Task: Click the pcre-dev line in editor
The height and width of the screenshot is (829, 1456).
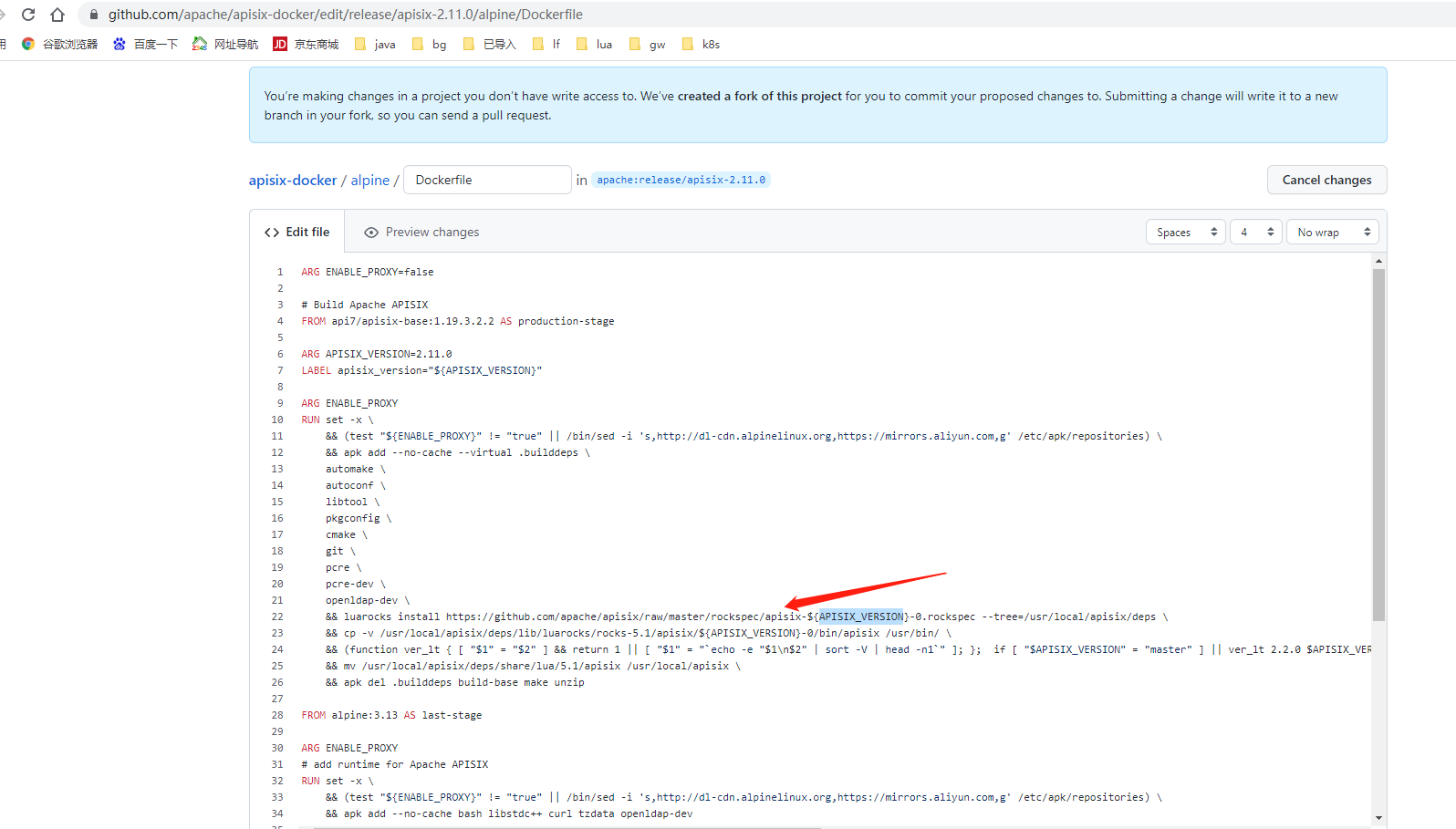Action: coord(356,584)
